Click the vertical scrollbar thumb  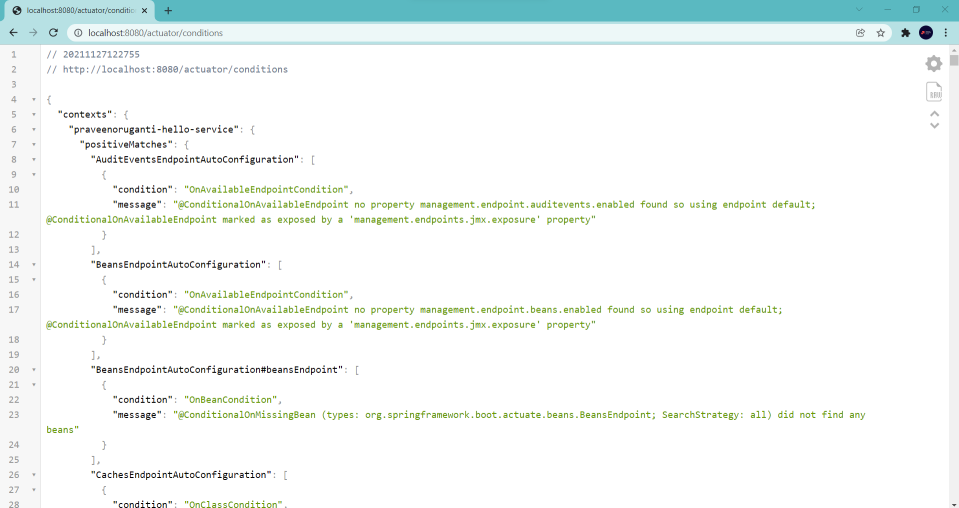(x=953, y=60)
